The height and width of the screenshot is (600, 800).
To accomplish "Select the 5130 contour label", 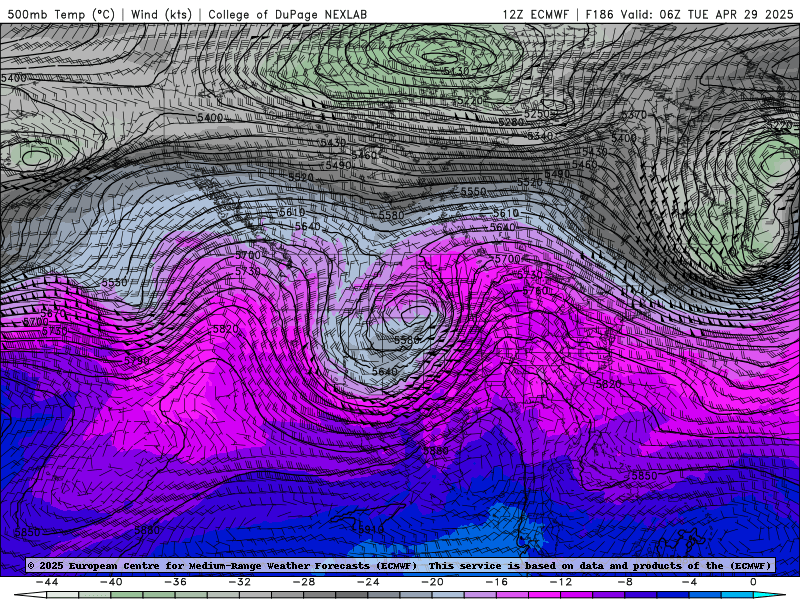I will tap(456, 71).
